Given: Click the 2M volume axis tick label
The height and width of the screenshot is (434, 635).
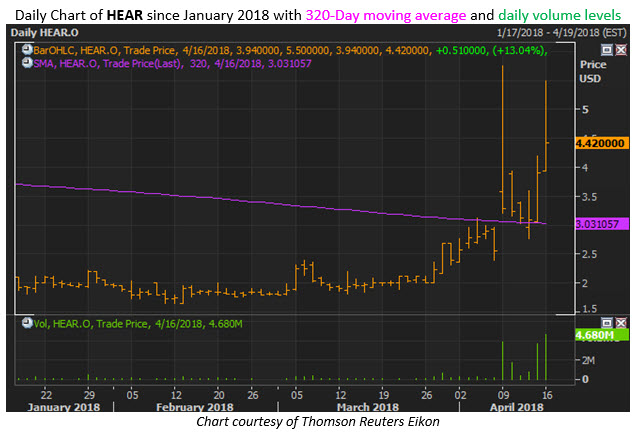Looking at the screenshot, I should point(588,360).
